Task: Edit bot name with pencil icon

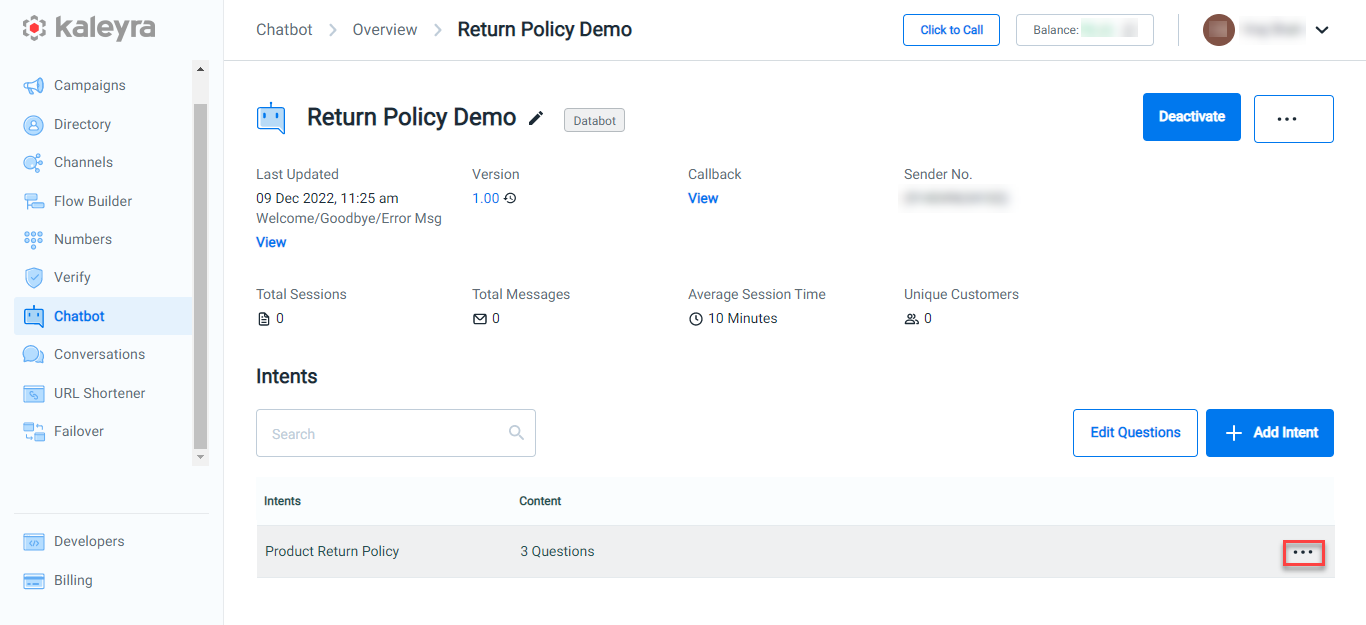Action: click(537, 119)
